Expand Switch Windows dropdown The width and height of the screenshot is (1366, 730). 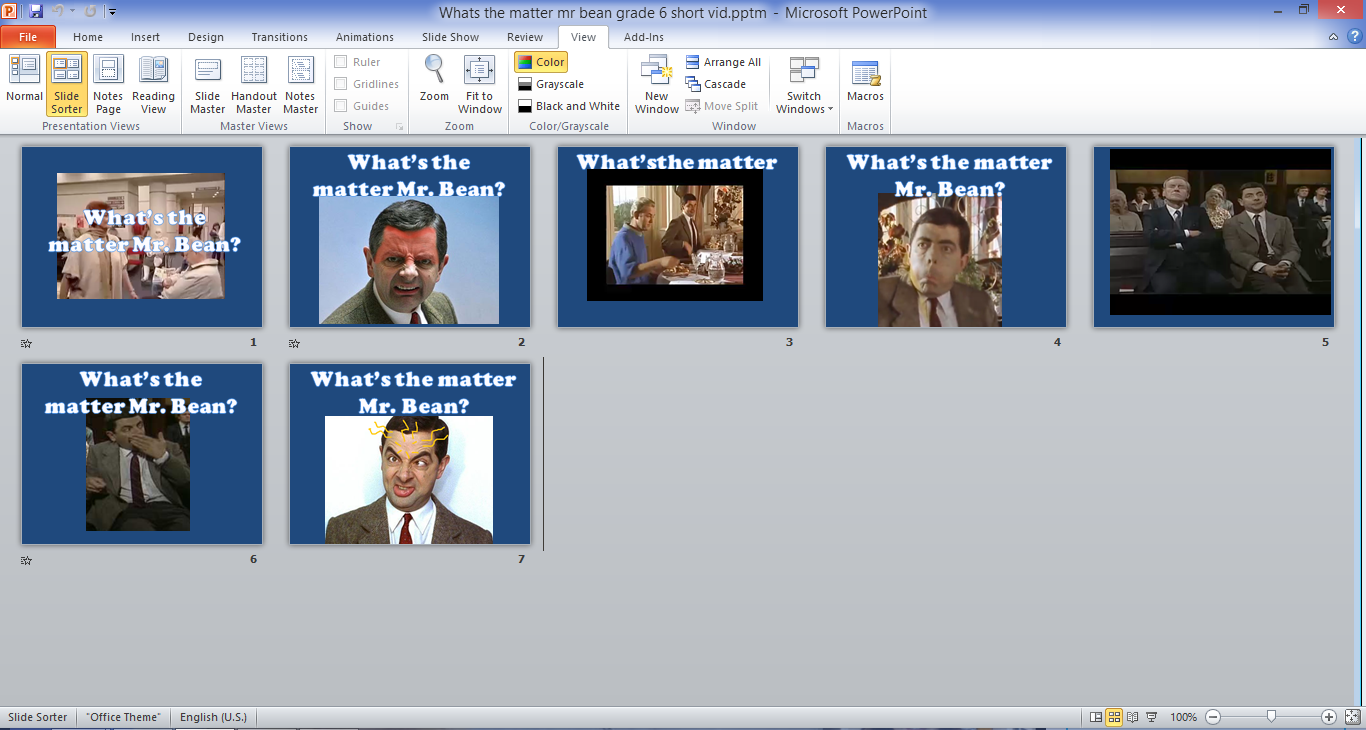(x=804, y=84)
